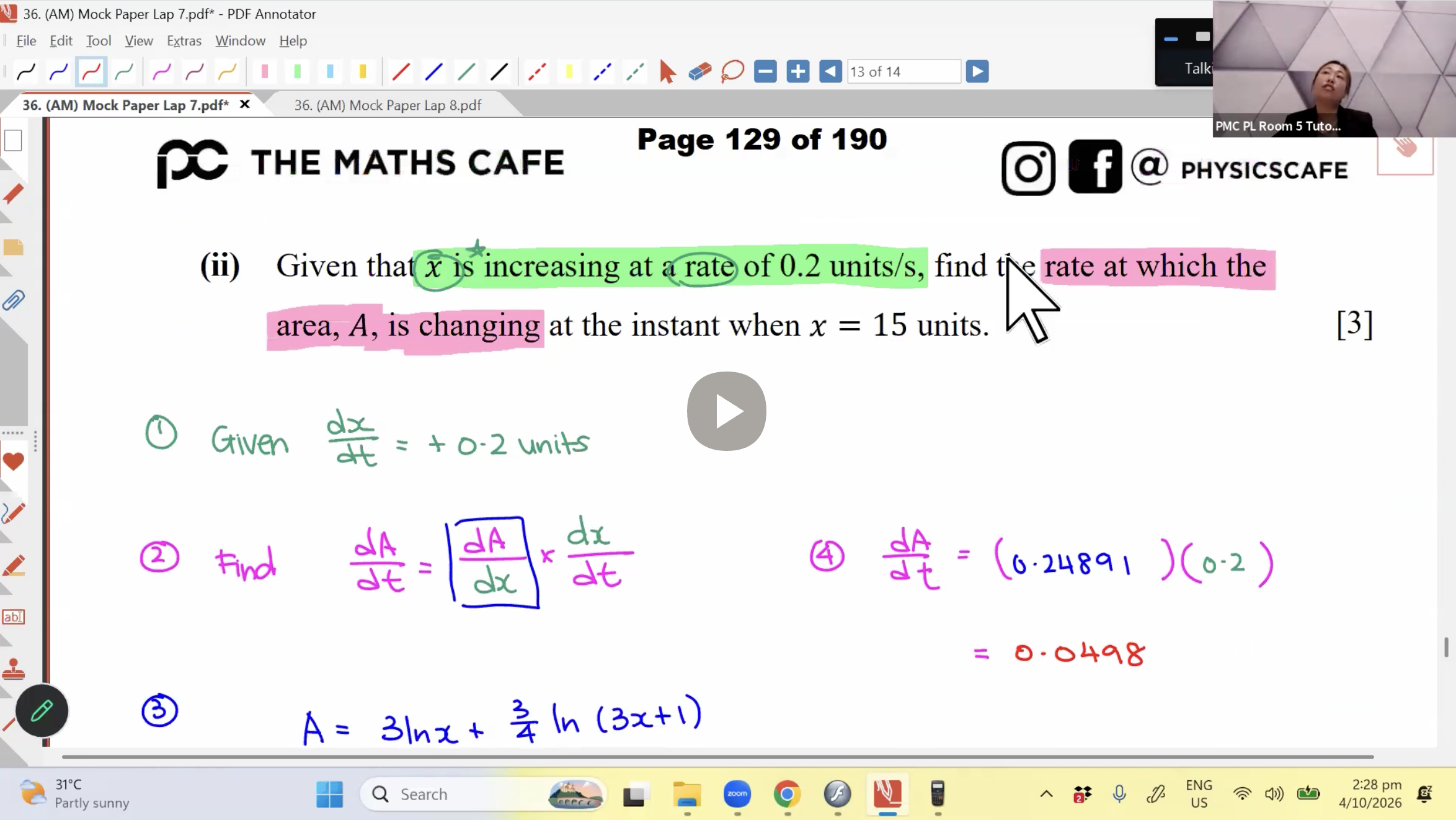Open the Windows Start menu
1456x820 pixels.
[329, 794]
